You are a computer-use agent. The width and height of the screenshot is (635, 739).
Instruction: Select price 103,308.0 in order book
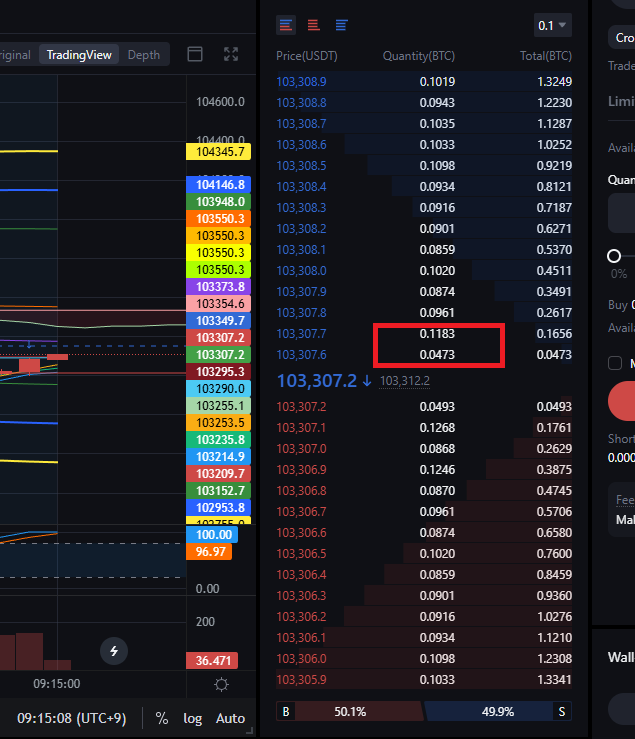(301, 271)
